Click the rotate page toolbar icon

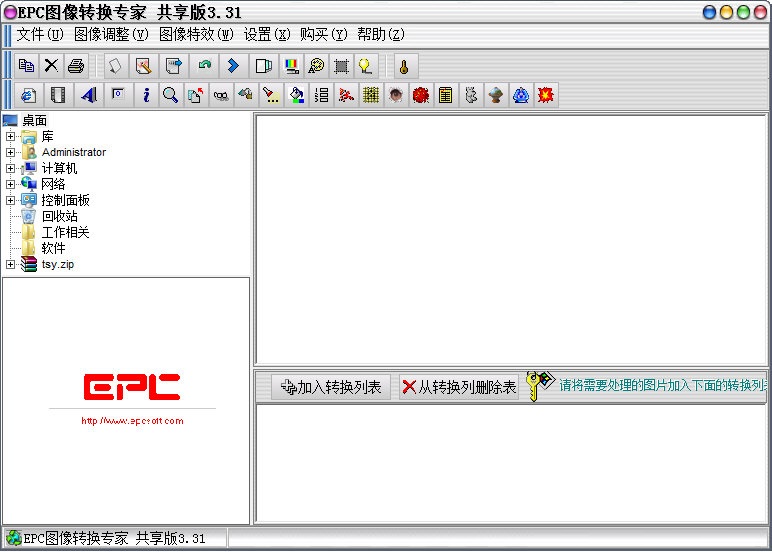(115, 65)
